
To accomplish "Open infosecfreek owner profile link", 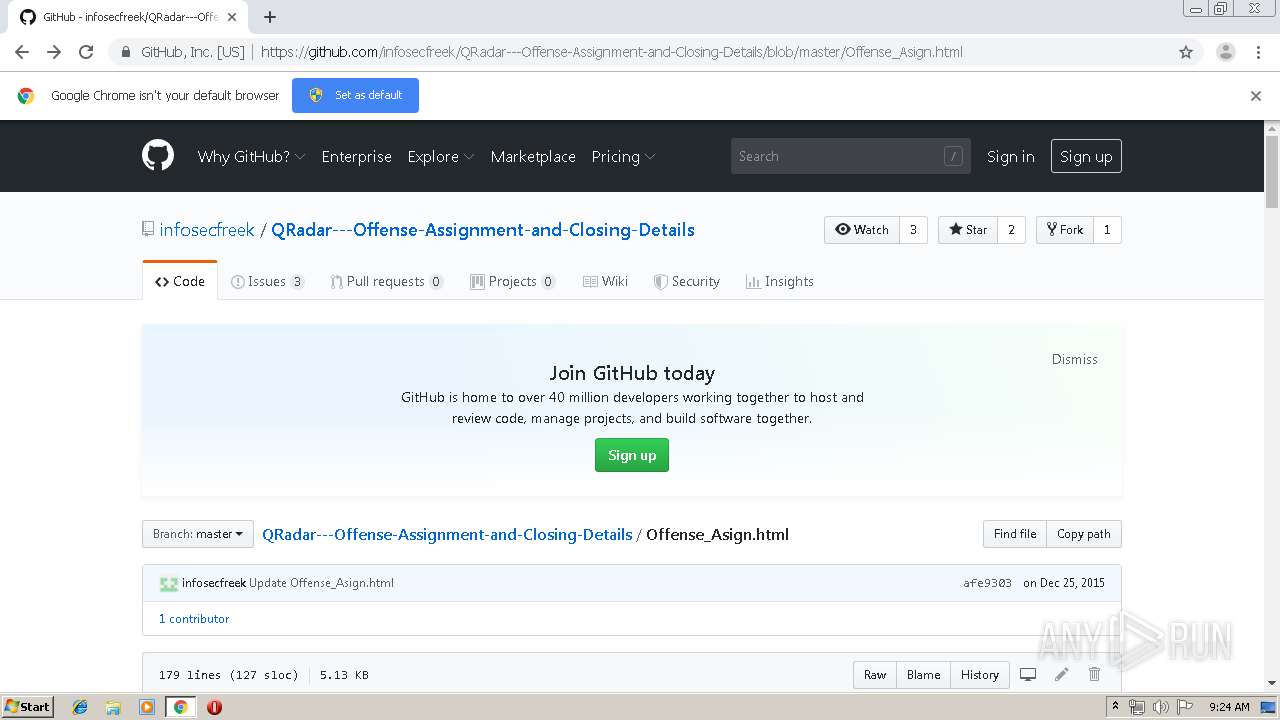I will (207, 230).
